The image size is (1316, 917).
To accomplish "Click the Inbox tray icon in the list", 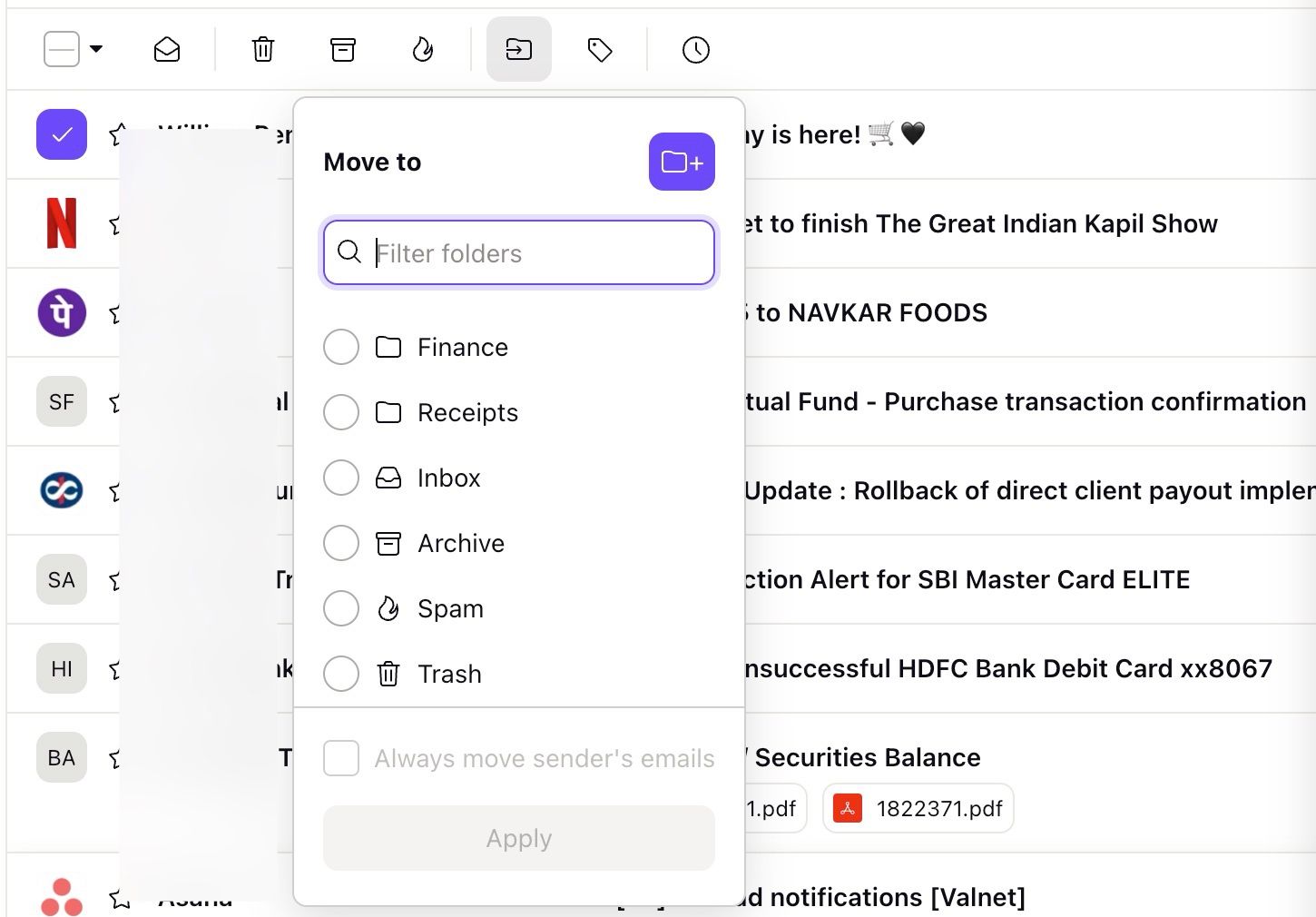I will (388, 478).
